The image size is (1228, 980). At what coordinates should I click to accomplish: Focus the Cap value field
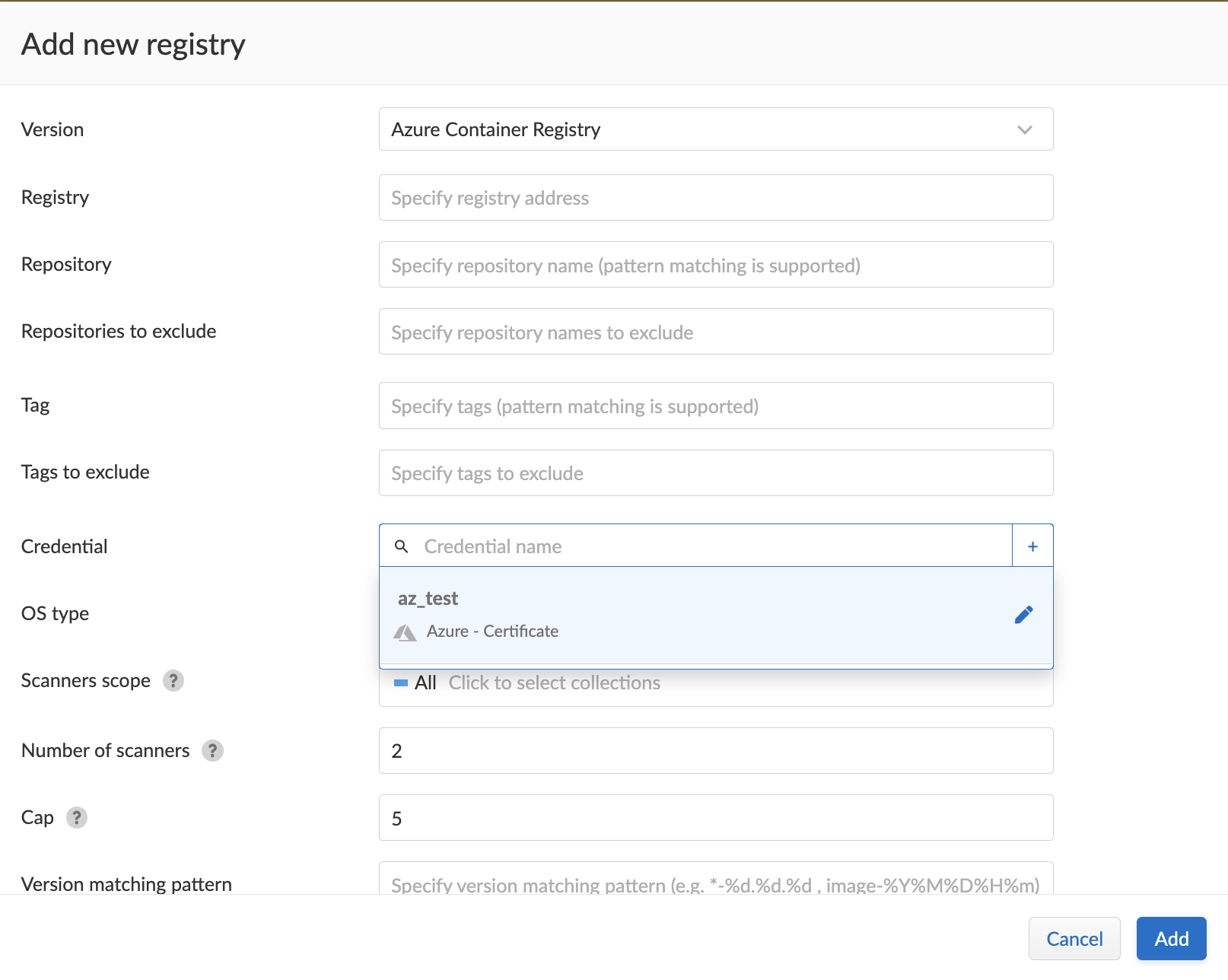click(716, 818)
